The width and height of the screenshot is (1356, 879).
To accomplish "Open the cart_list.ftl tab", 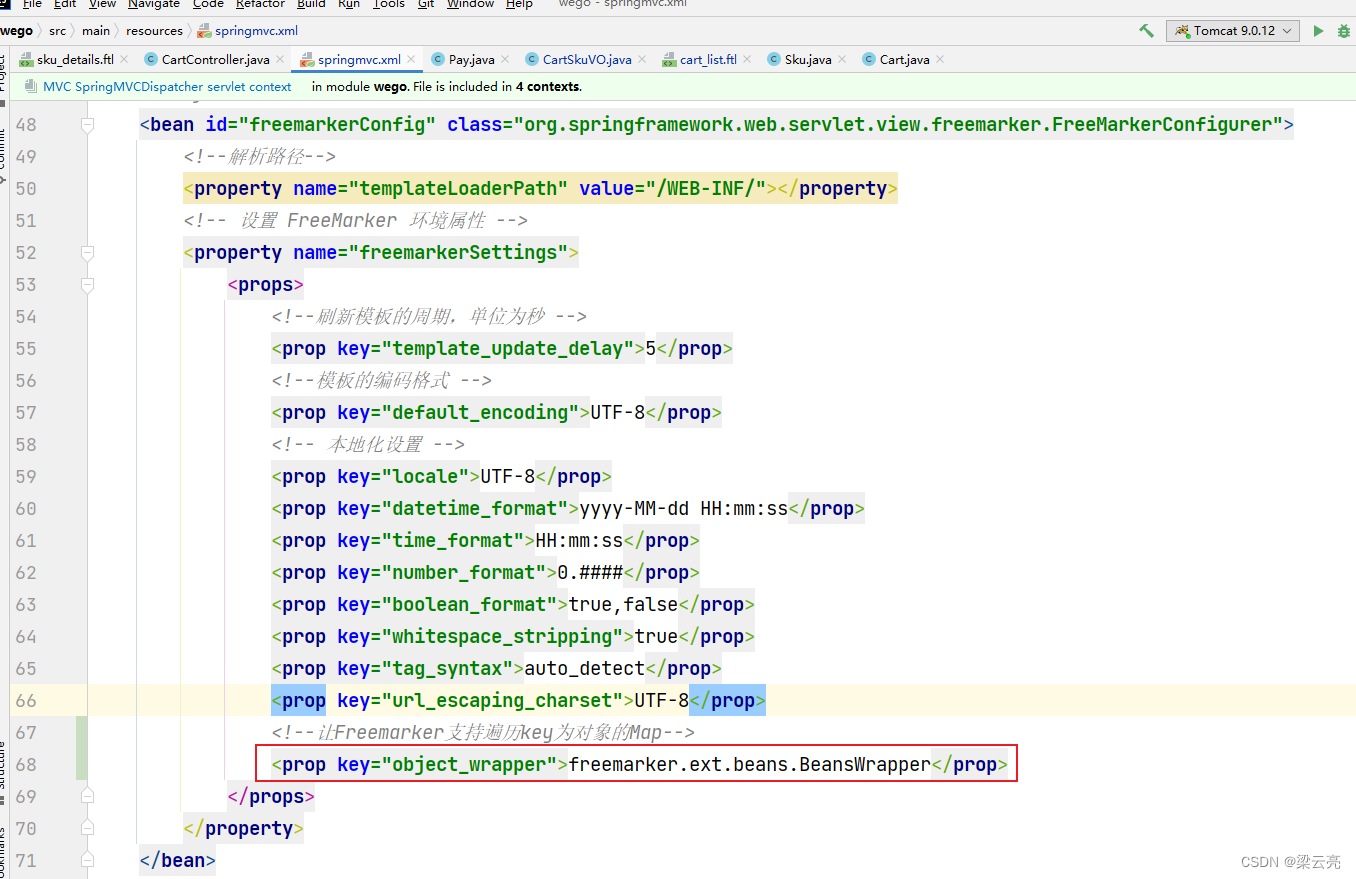I will pyautogui.click(x=708, y=60).
